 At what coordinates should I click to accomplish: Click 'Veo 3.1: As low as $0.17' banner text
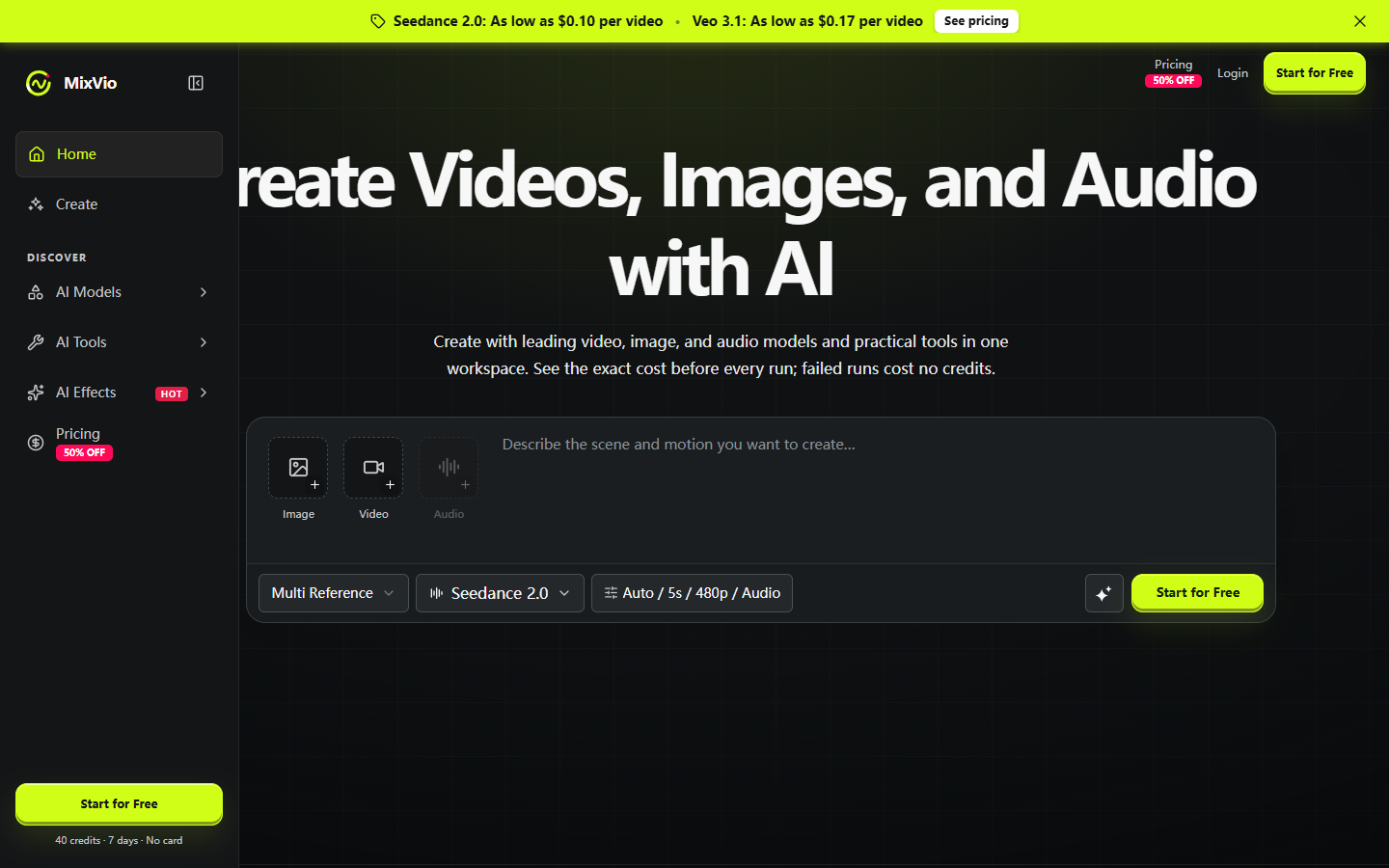[807, 21]
